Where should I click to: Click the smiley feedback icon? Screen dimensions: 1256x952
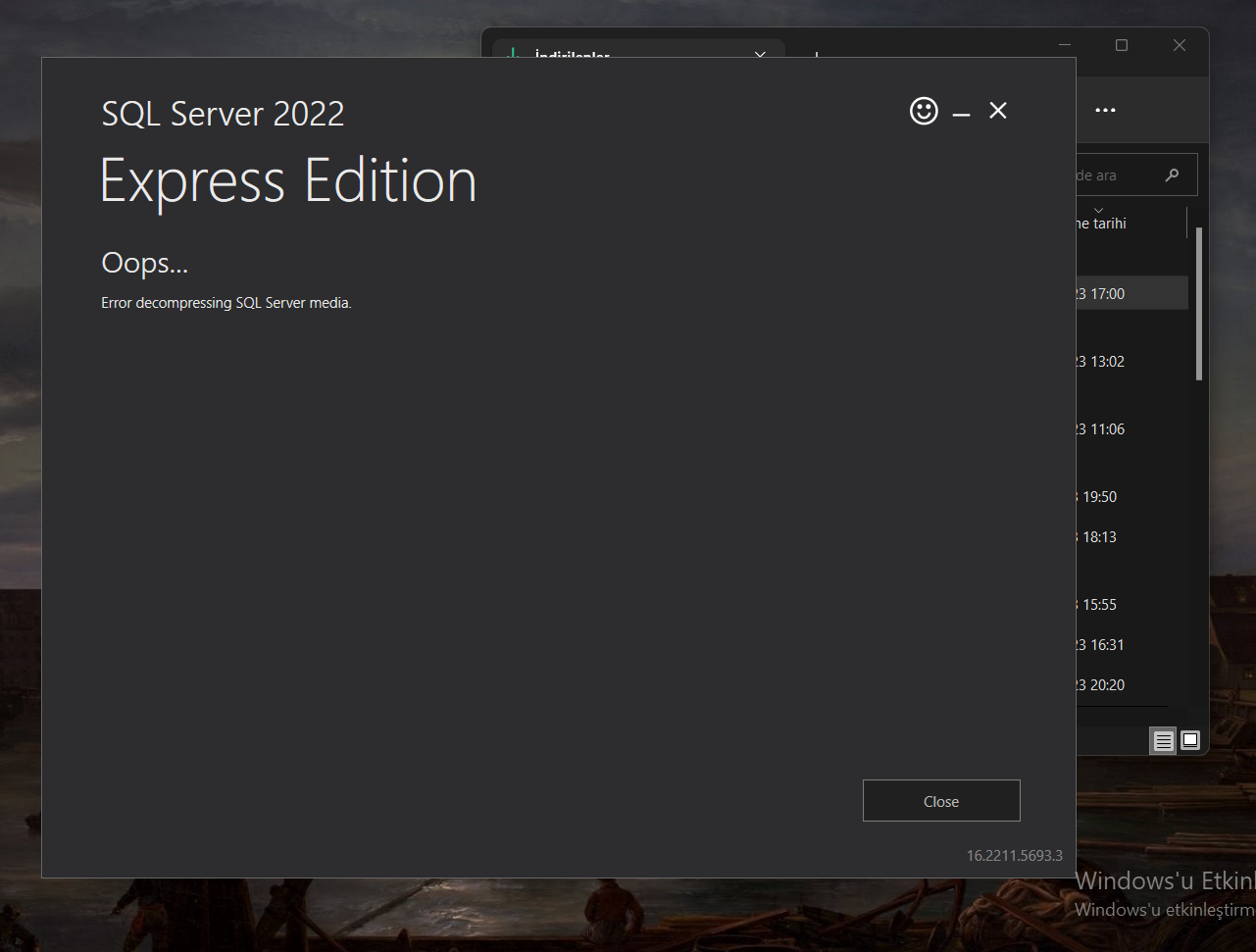(924, 111)
